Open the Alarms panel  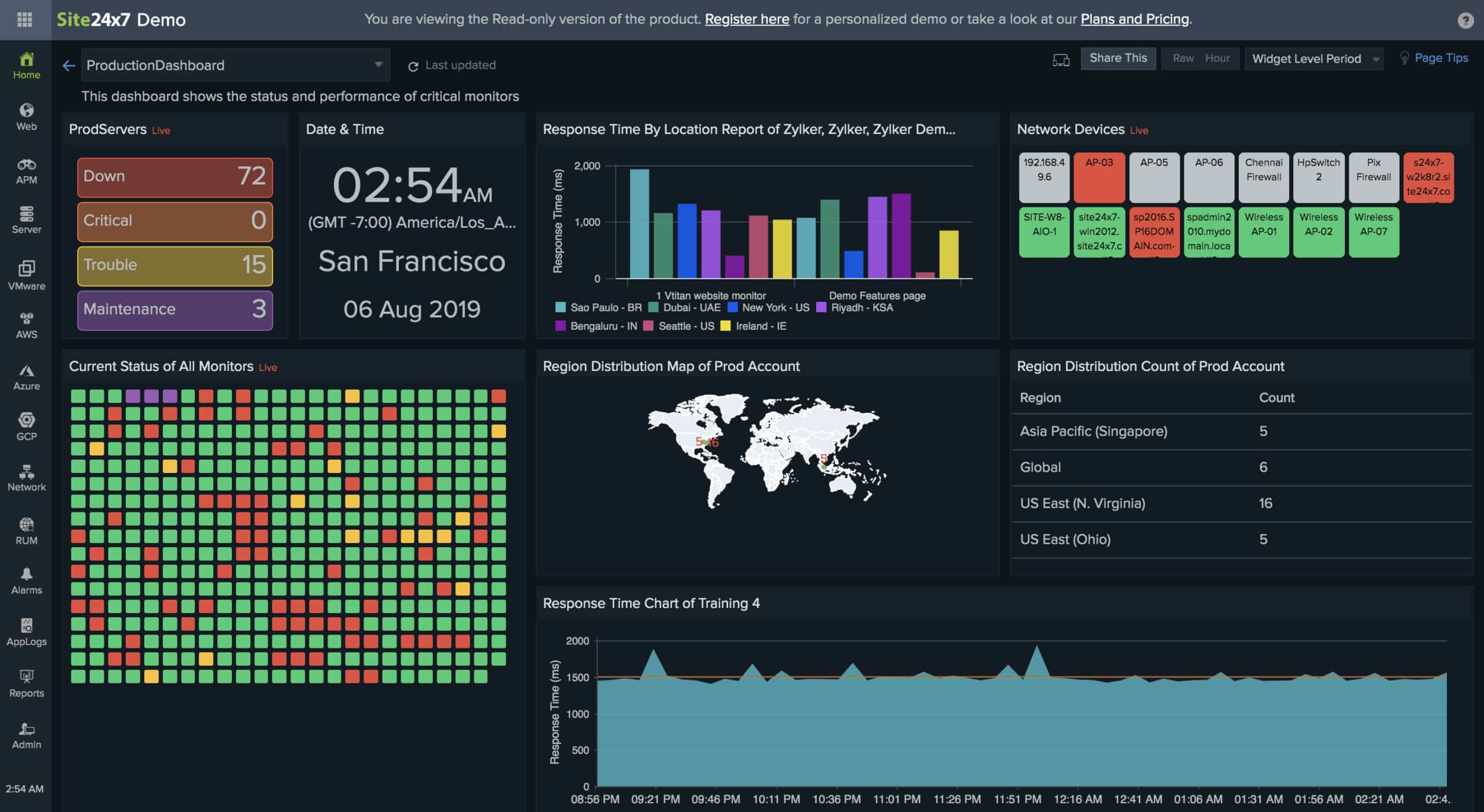26,580
